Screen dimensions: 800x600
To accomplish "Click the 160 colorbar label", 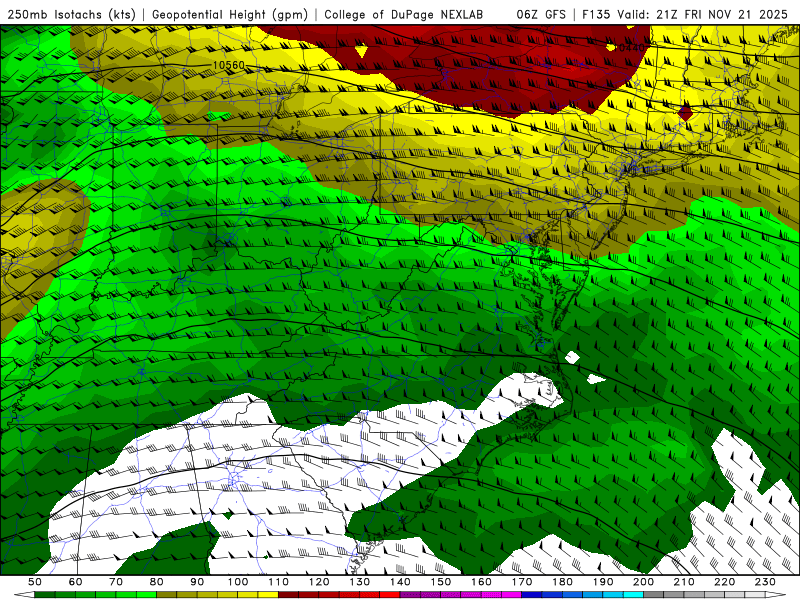I will pos(481,582).
